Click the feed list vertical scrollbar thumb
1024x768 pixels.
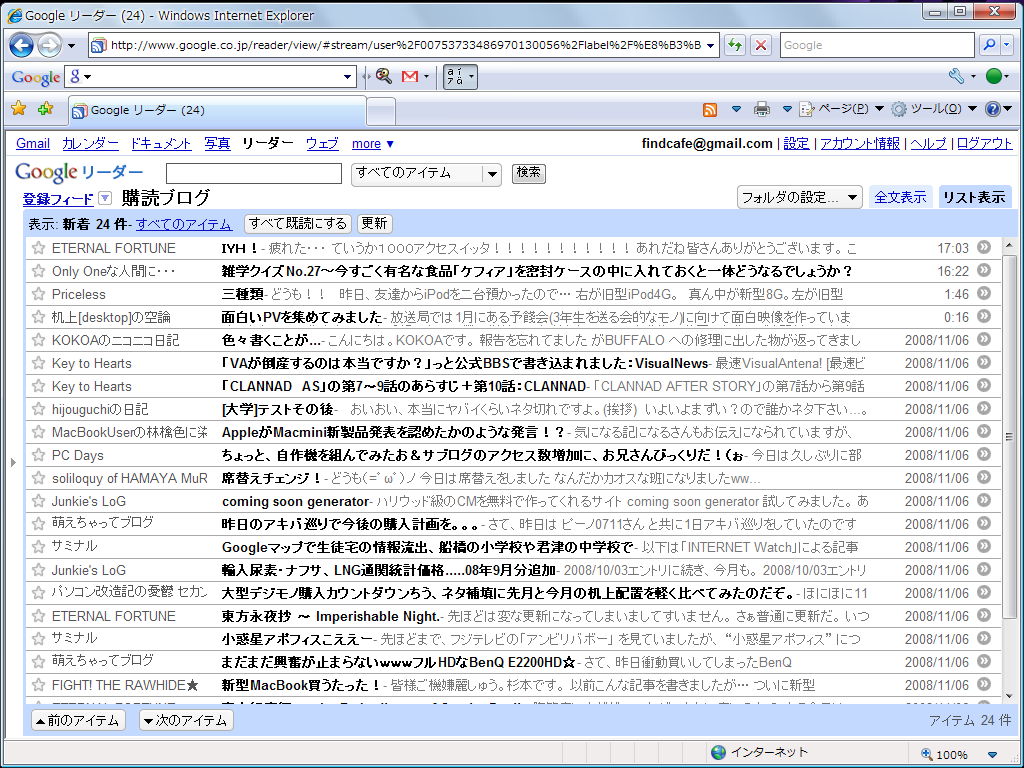pyautogui.click(x=1008, y=436)
